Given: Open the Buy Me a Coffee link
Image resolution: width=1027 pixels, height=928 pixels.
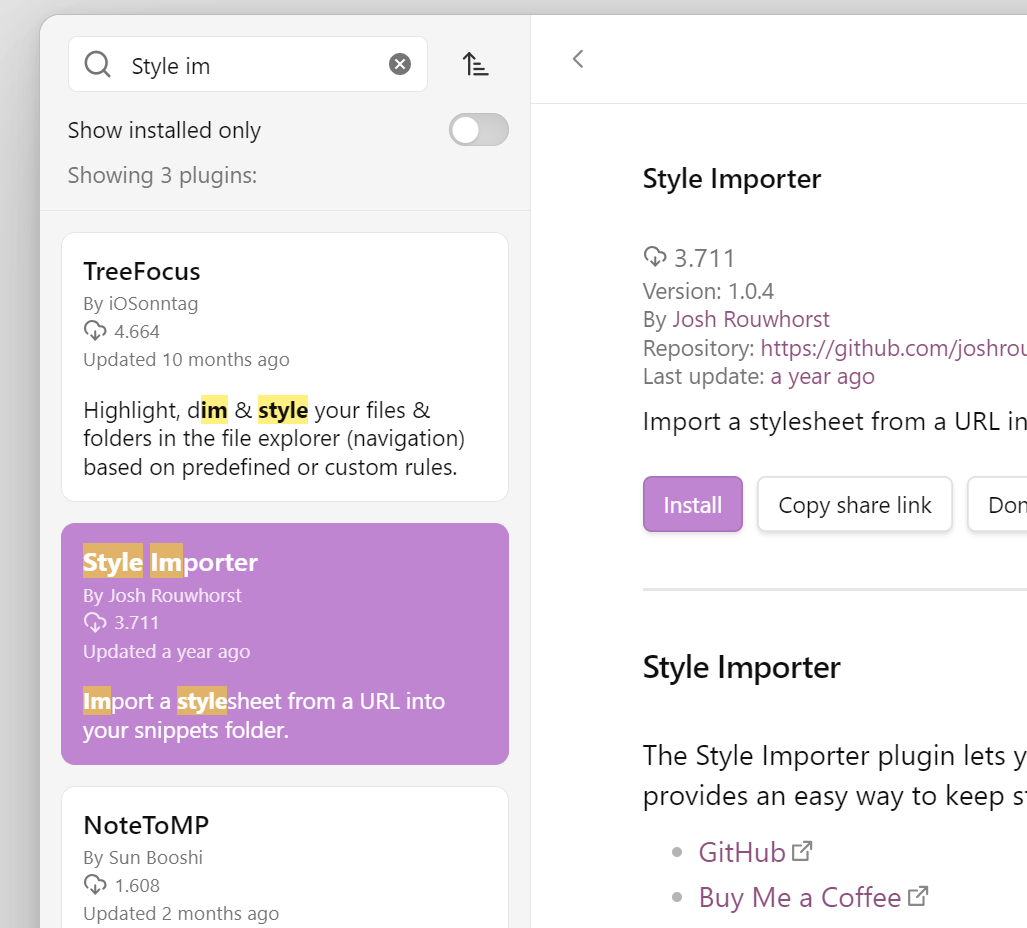Looking at the screenshot, I should 799,898.
